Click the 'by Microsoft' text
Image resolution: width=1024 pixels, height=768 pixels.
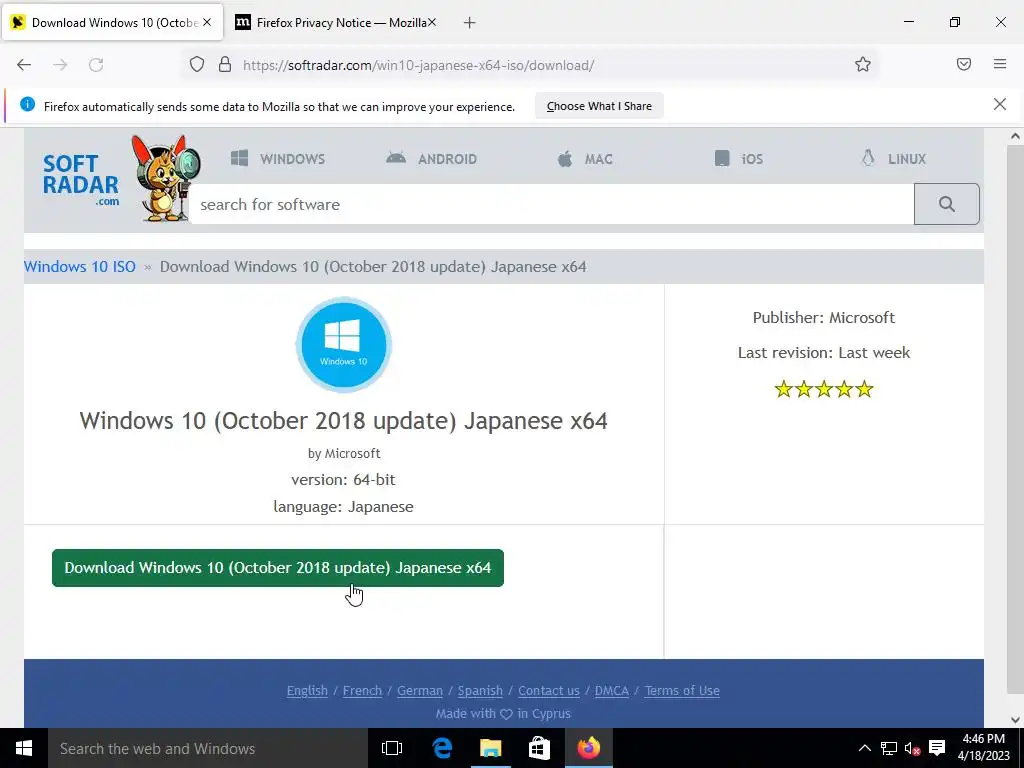point(344,453)
